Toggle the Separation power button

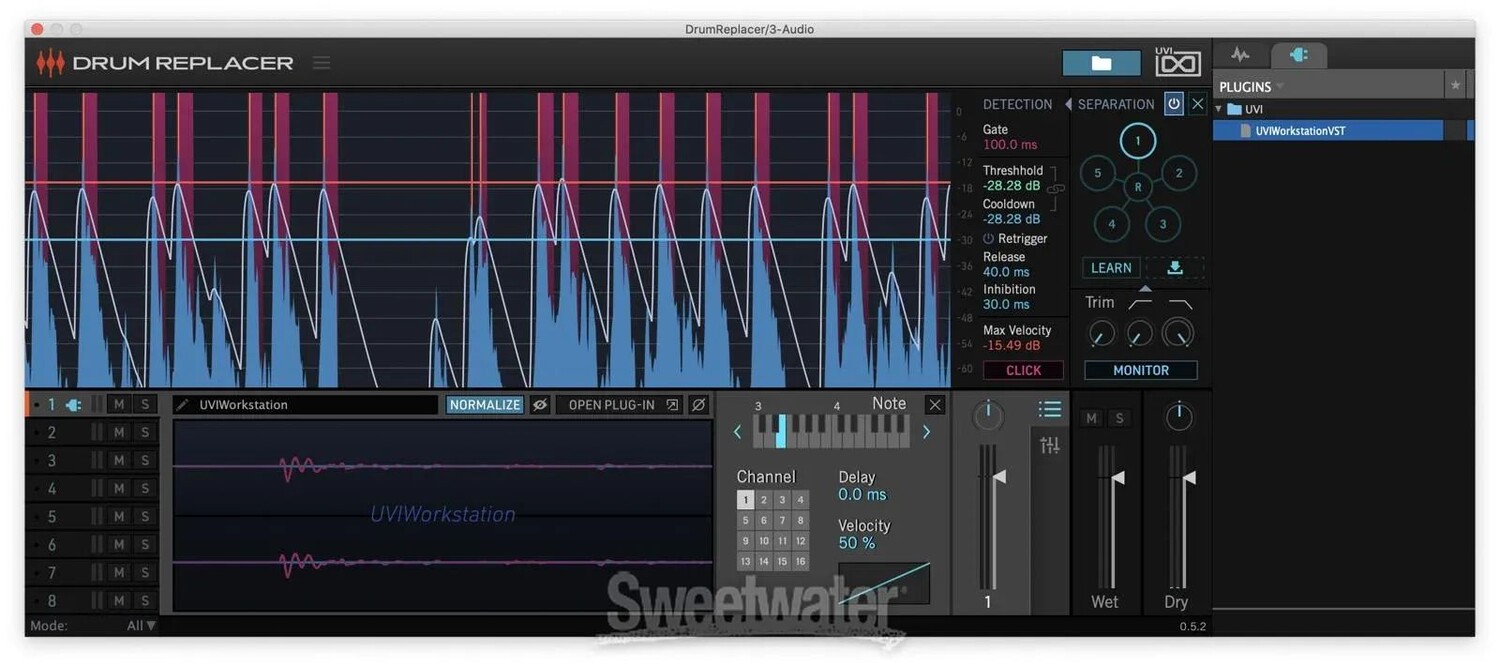point(1173,104)
